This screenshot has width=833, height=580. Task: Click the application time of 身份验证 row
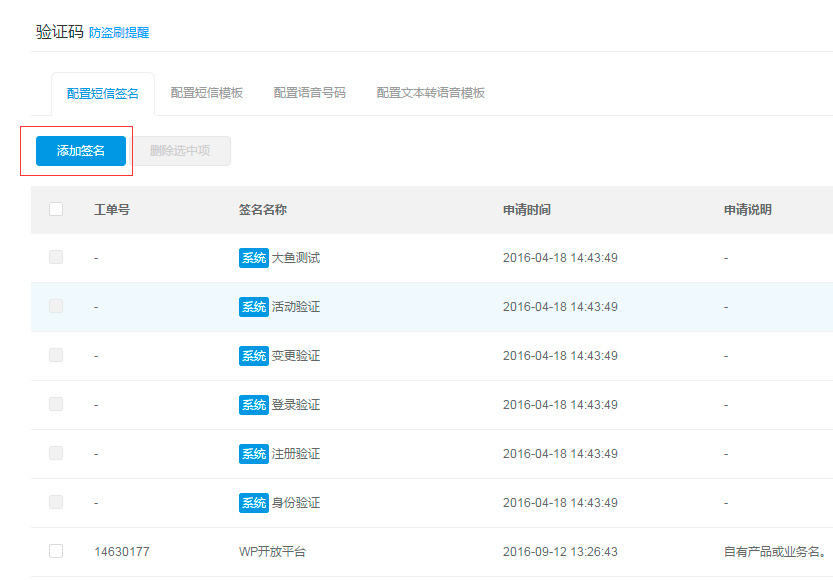[560, 503]
